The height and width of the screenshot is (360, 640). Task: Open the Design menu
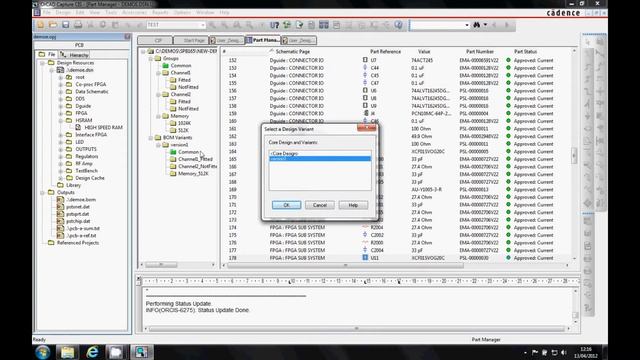pos(63,13)
